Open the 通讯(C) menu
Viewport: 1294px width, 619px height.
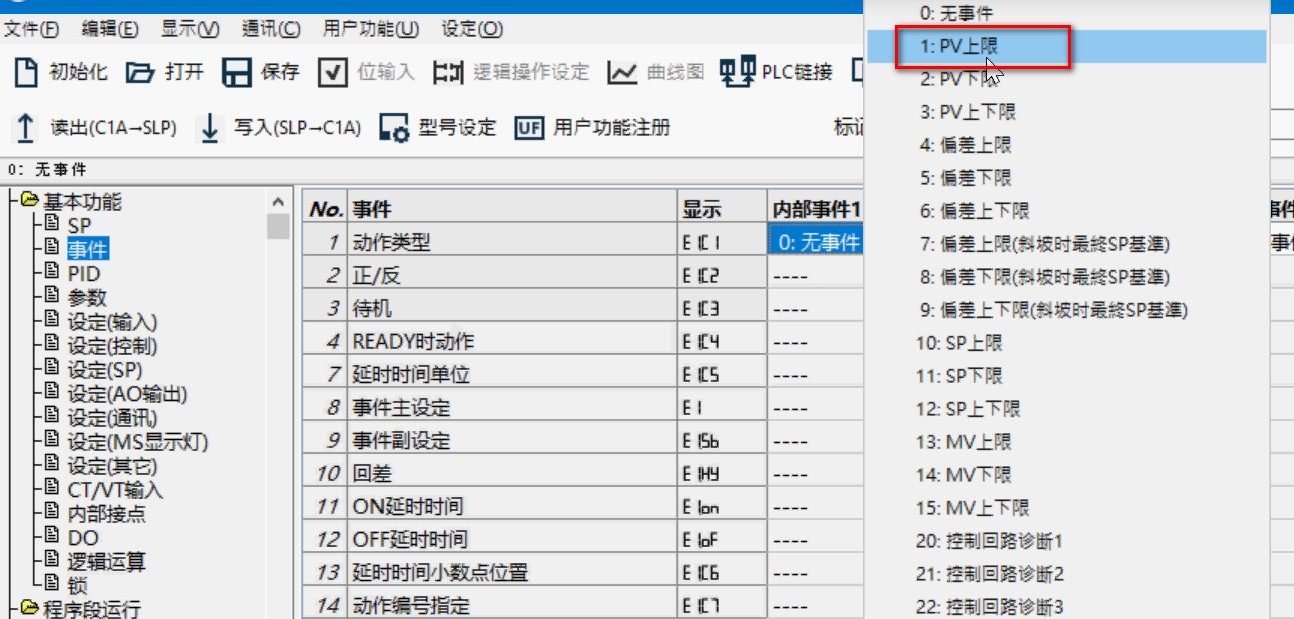tap(272, 29)
